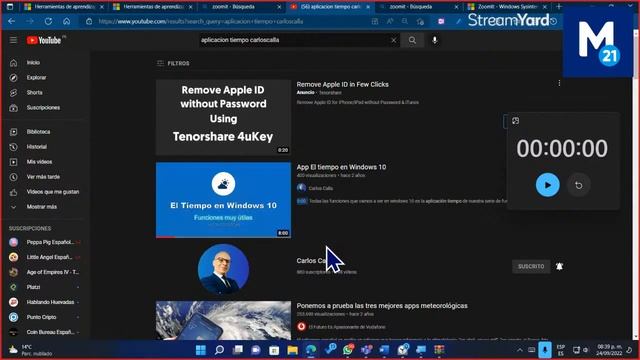Viewport: 640px width, 360px height.
Task: Toggle the SUSCRITO subscription button
Action: [x=531, y=266]
